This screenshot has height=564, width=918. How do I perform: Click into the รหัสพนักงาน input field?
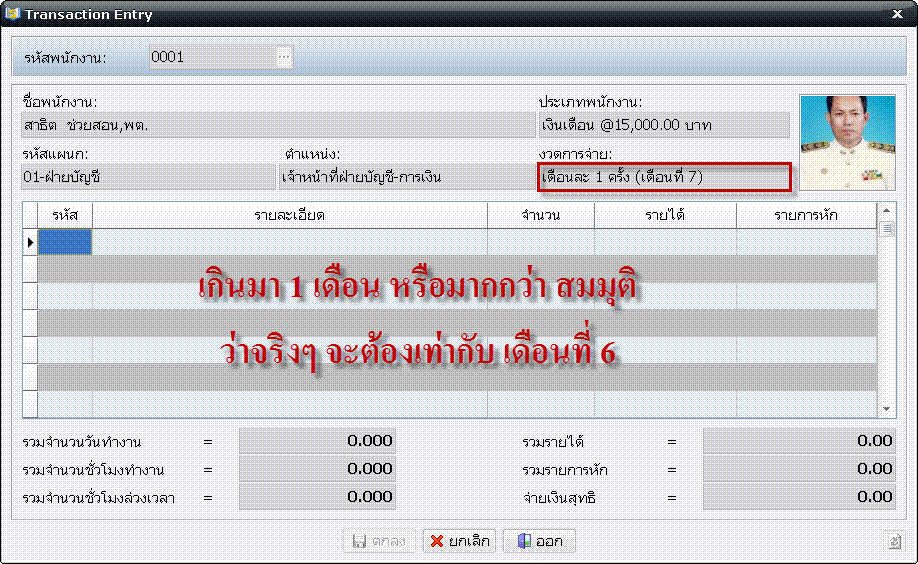(x=212, y=57)
